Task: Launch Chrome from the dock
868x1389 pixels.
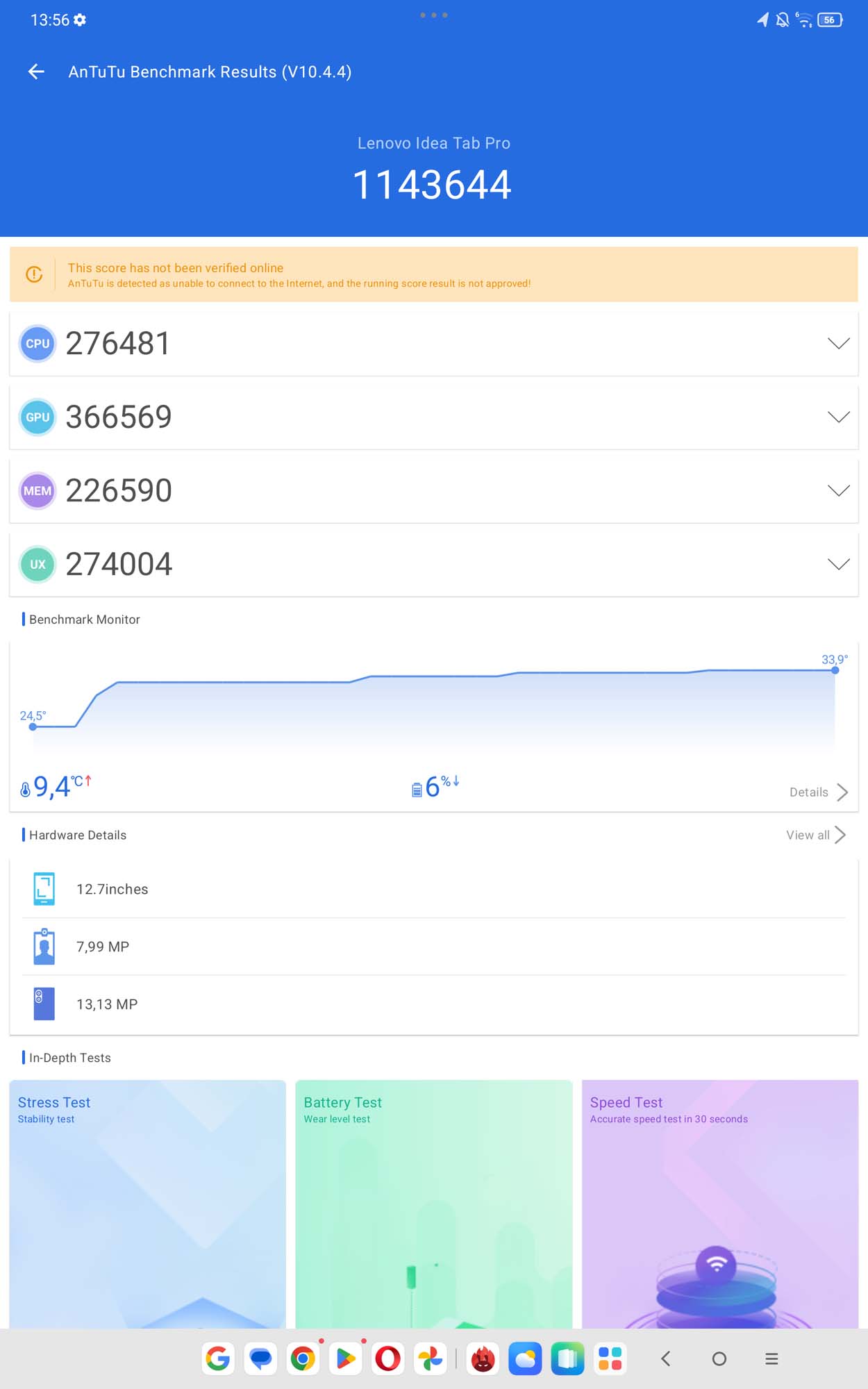Action: [303, 1358]
